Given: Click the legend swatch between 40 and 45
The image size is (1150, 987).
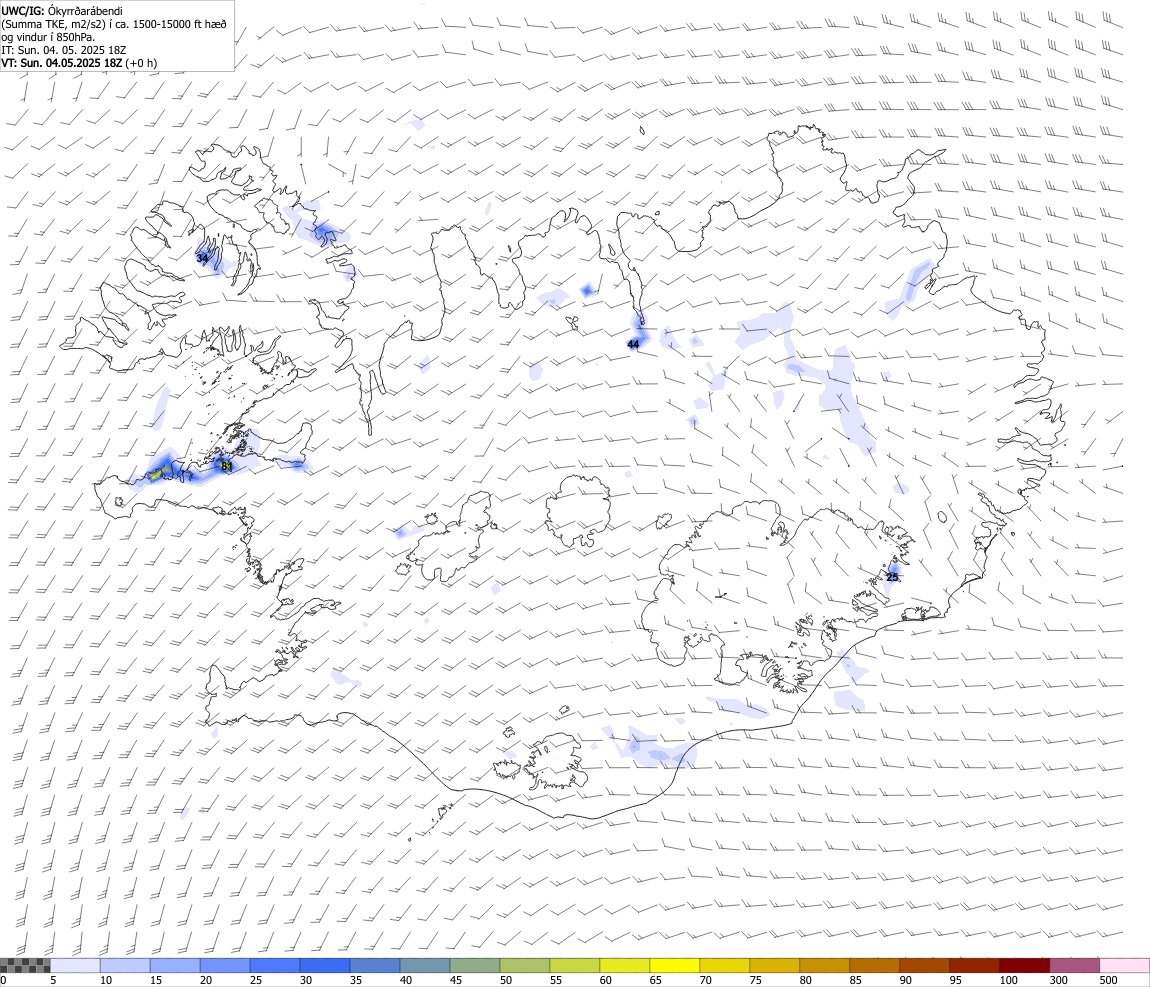Looking at the screenshot, I should (x=425, y=965).
